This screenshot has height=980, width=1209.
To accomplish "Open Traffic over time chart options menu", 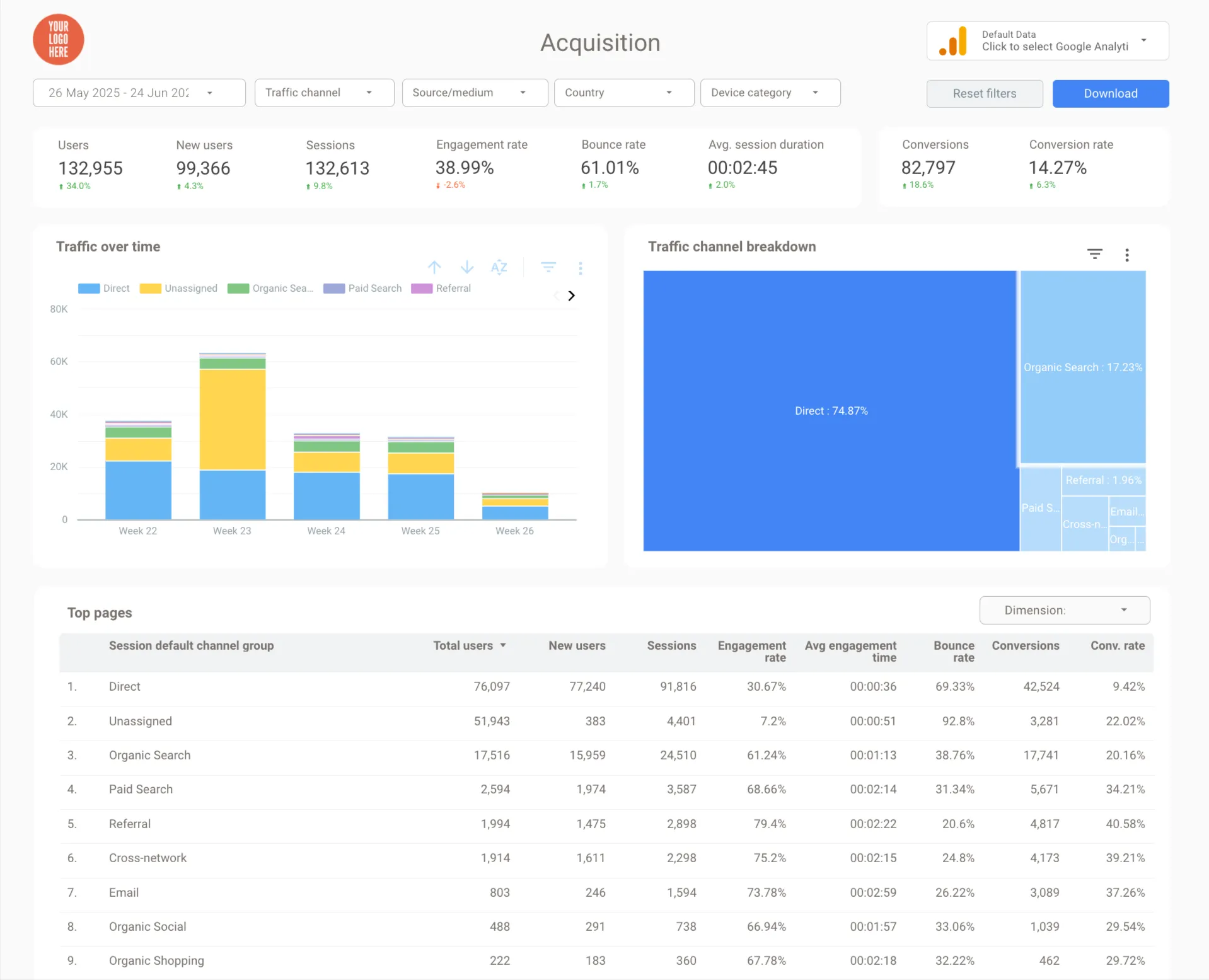I will (x=581, y=268).
